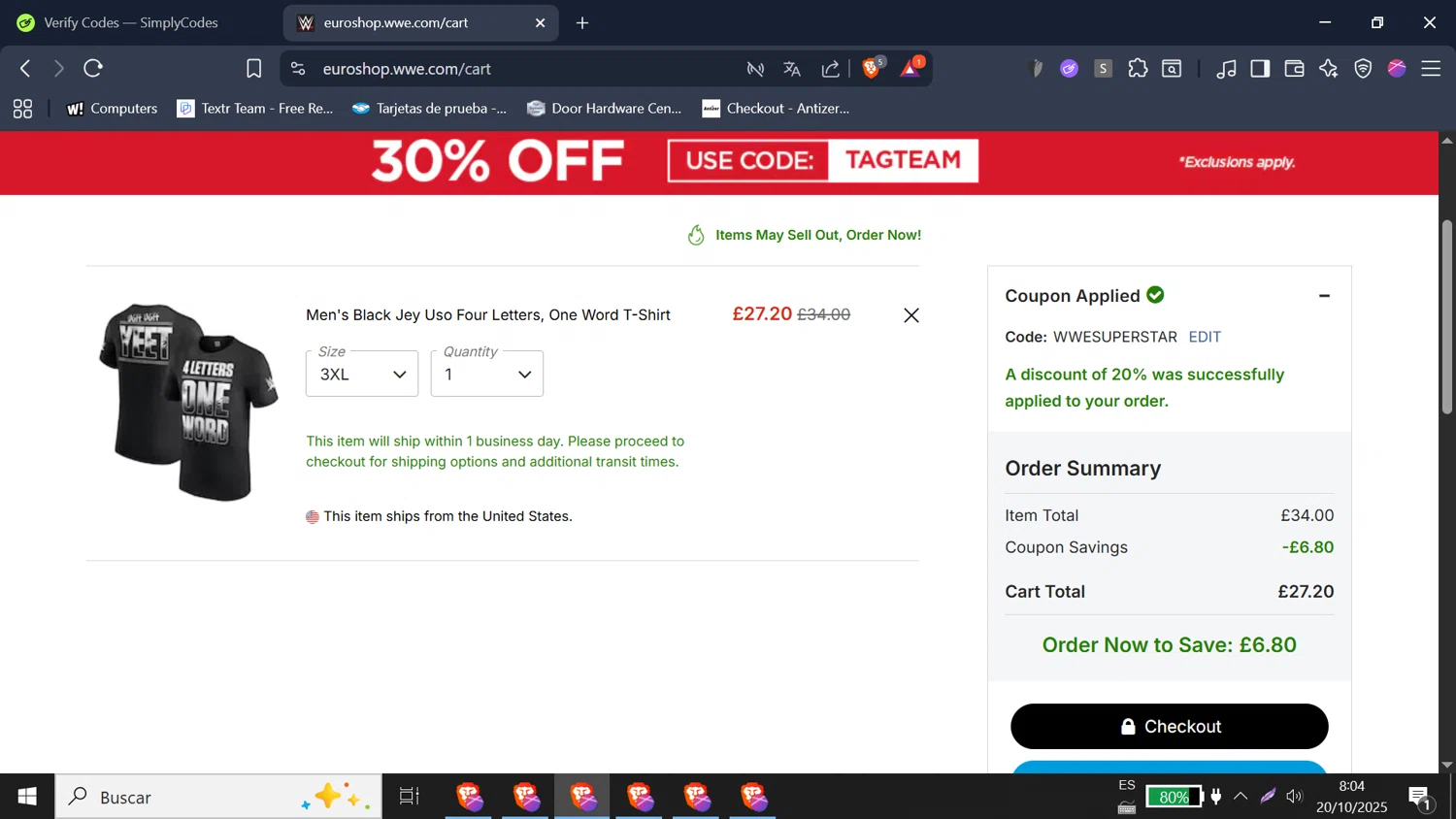Open a new browser tab

[582, 22]
